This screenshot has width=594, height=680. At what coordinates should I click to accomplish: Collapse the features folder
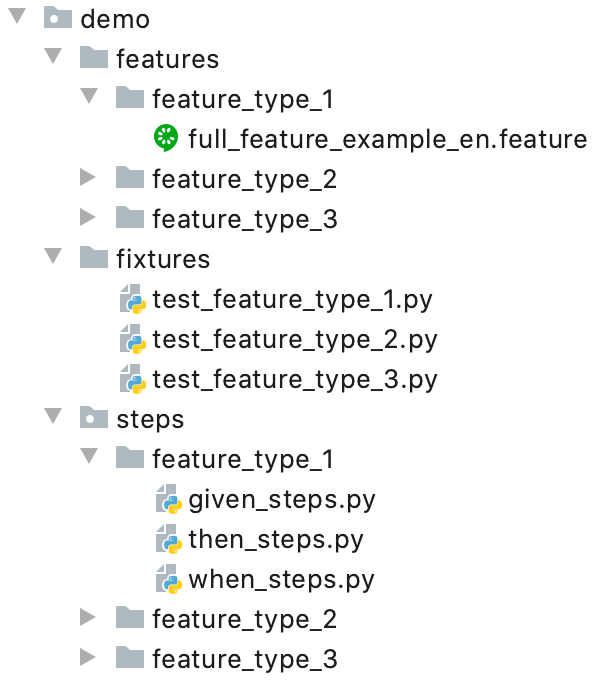click(x=53, y=56)
